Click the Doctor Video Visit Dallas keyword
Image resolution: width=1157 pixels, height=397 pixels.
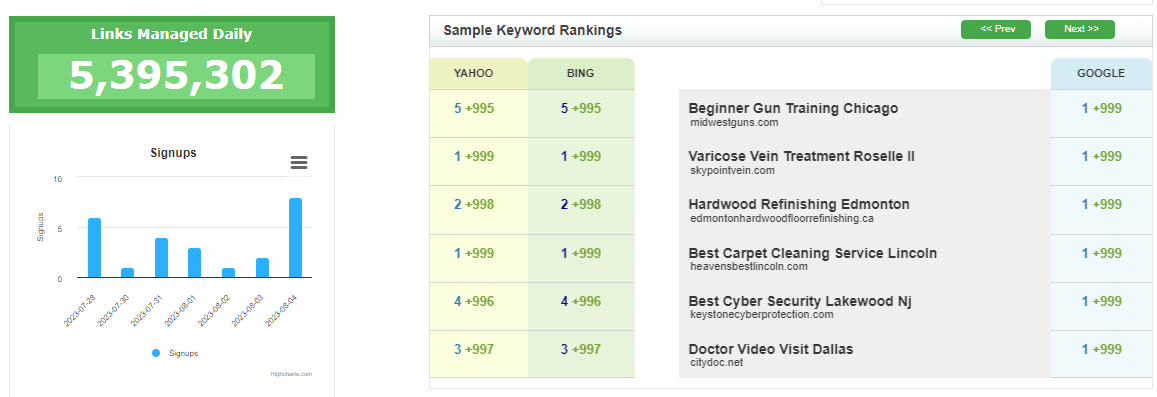point(770,349)
